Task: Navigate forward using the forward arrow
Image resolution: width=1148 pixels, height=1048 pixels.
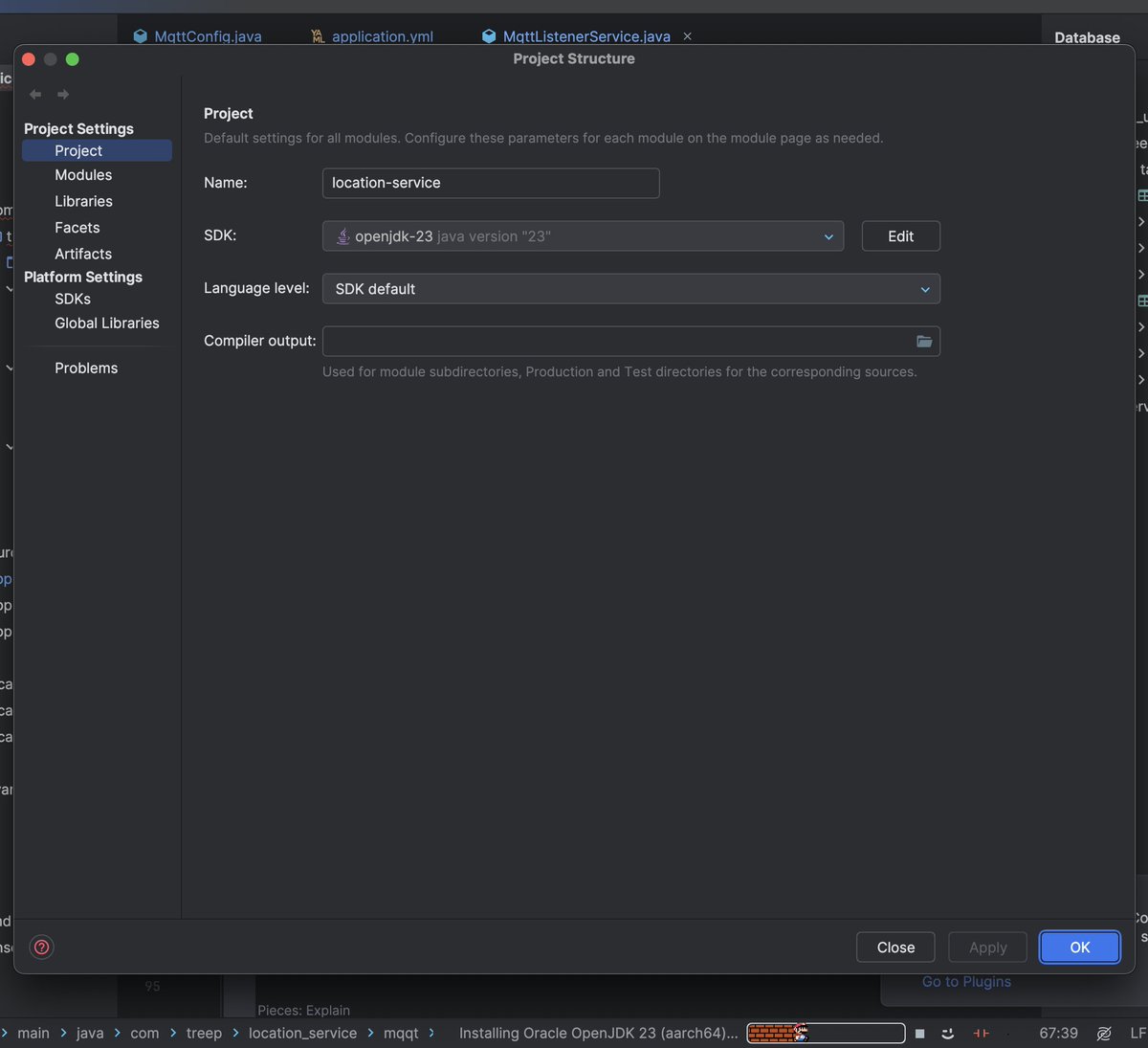Action: (62, 94)
